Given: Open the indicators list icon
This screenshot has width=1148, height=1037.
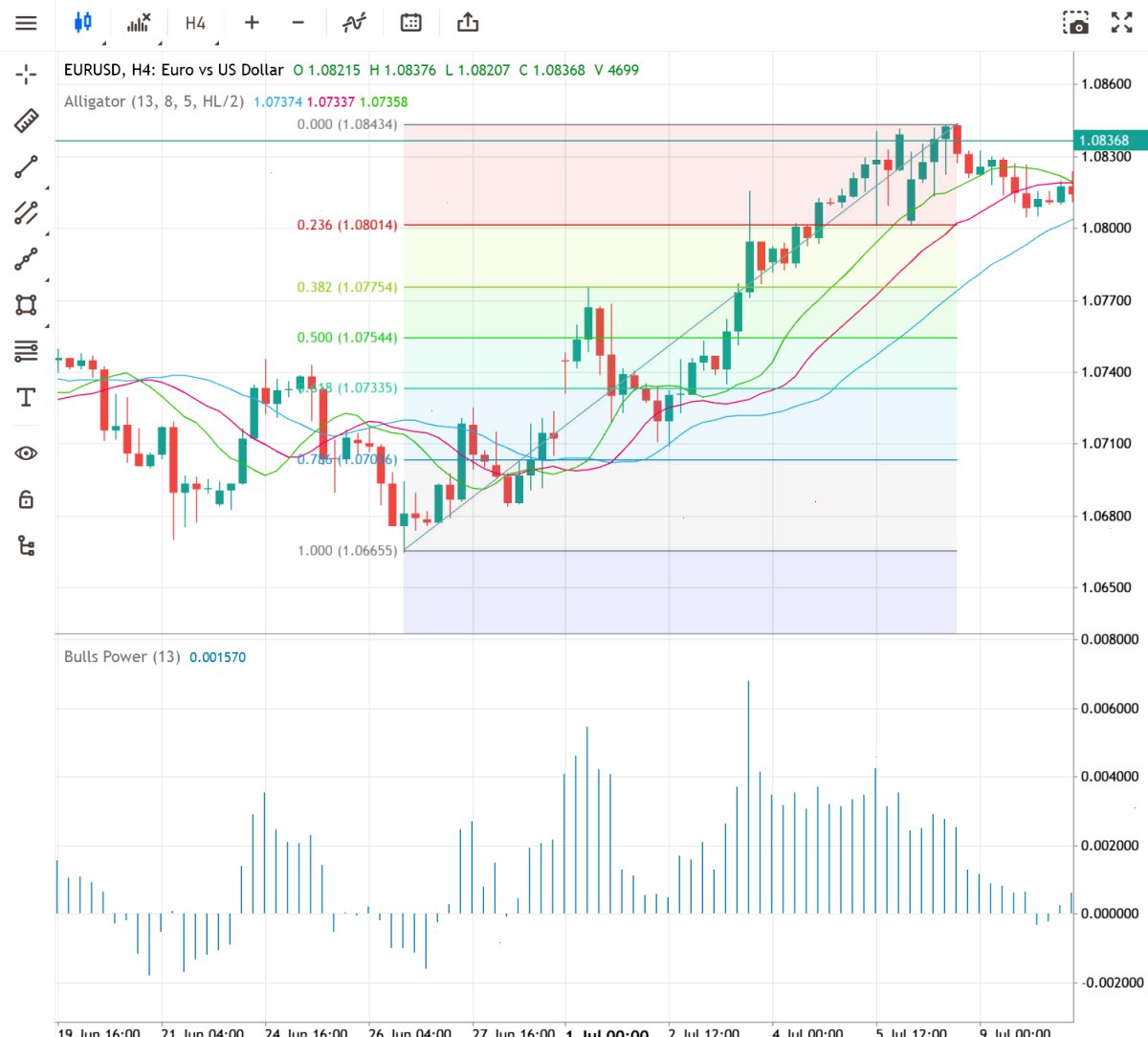Looking at the screenshot, I should coord(139,22).
